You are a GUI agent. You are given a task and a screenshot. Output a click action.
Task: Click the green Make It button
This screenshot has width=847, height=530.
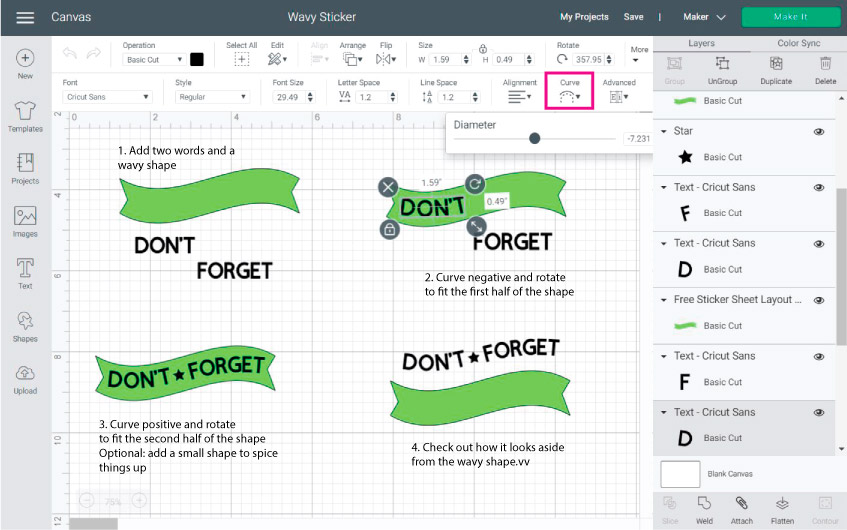tap(790, 17)
